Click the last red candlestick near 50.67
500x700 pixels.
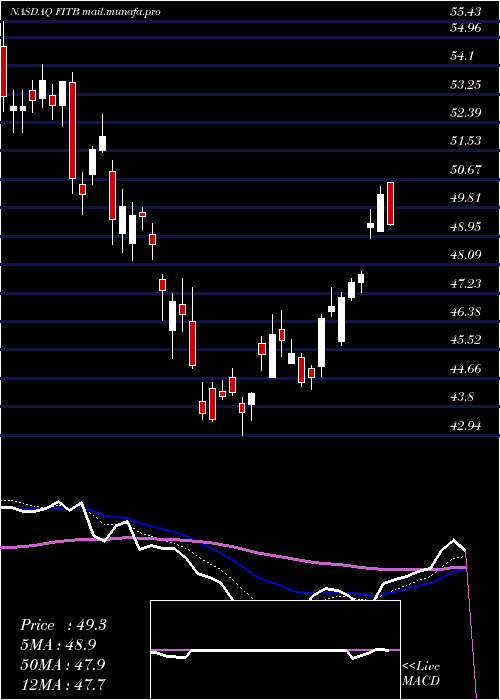click(x=391, y=204)
